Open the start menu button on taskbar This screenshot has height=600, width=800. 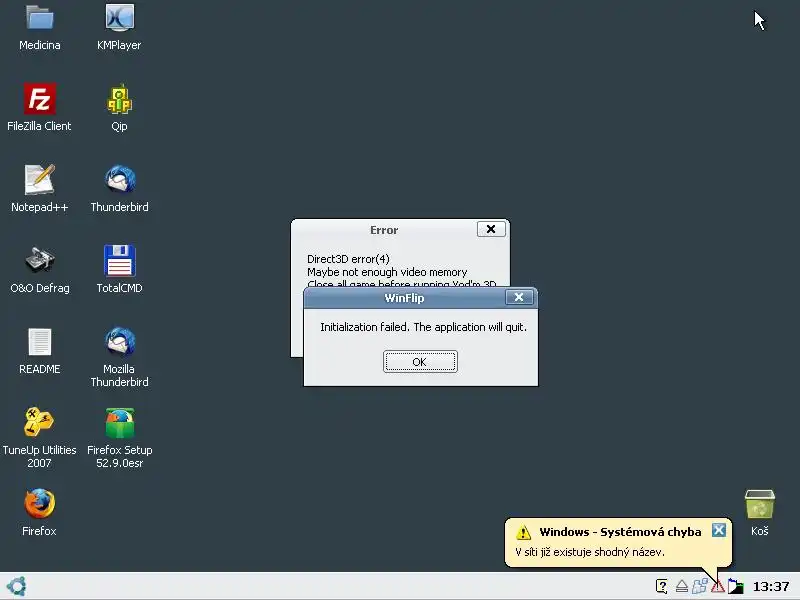coord(16,586)
